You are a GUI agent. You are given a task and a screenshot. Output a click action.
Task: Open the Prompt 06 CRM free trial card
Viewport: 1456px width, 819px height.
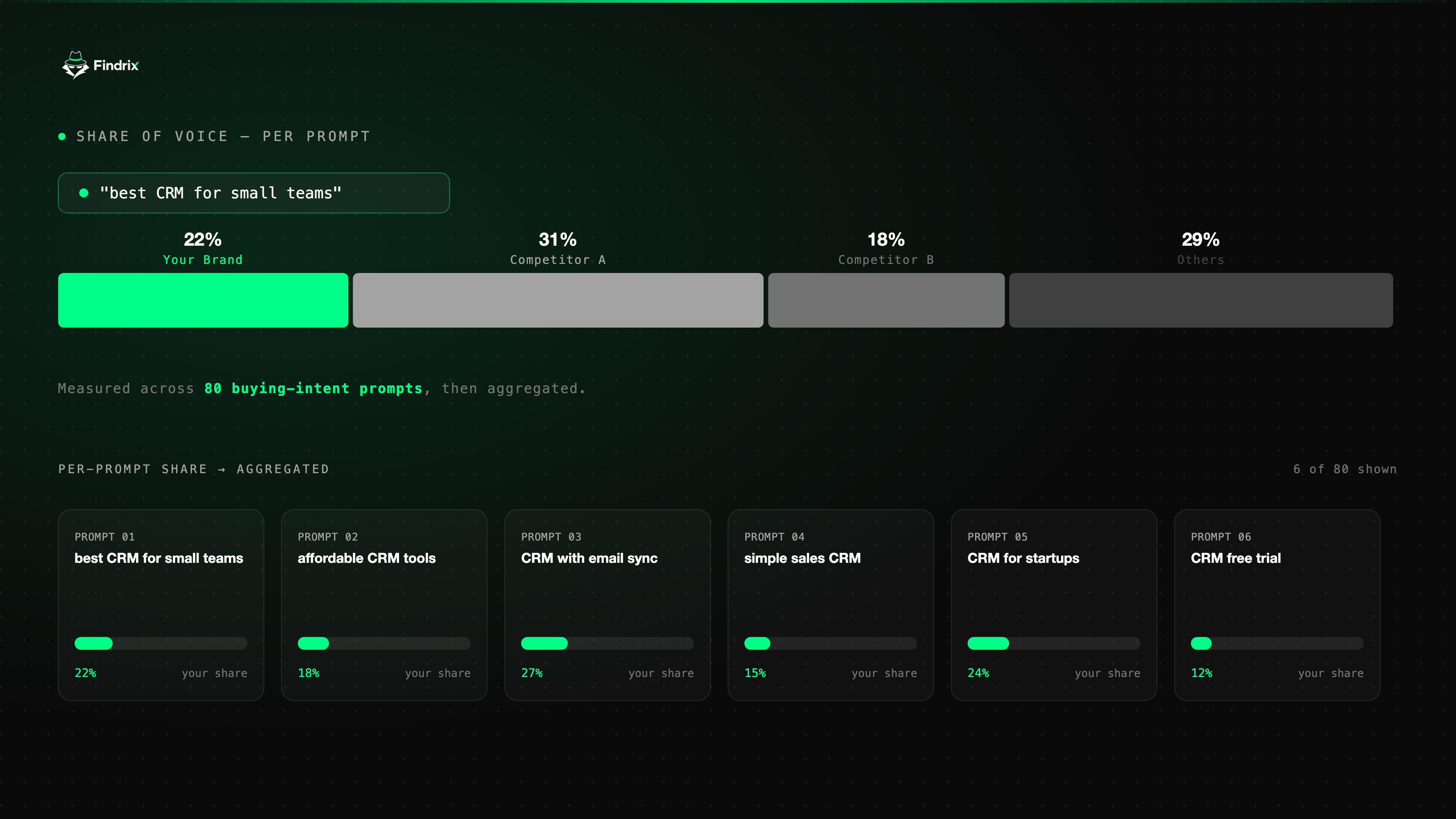coord(1277,605)
